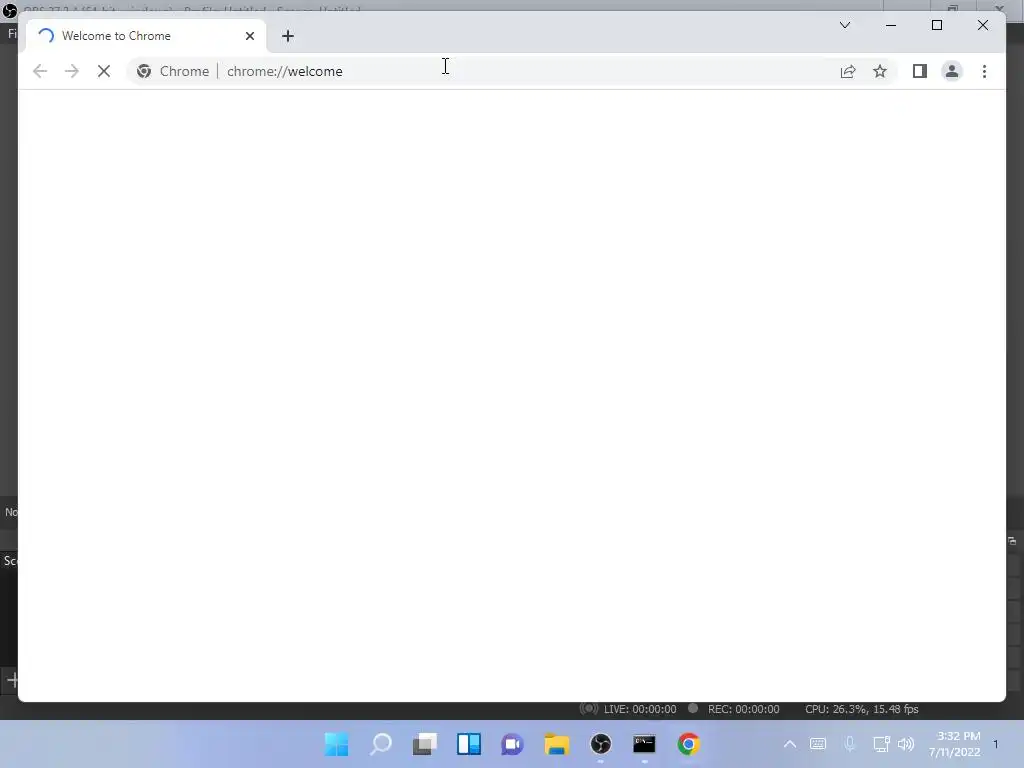
Task: Minimize the Chrome window
Action: pyautogui.click(x=891, y=25)
